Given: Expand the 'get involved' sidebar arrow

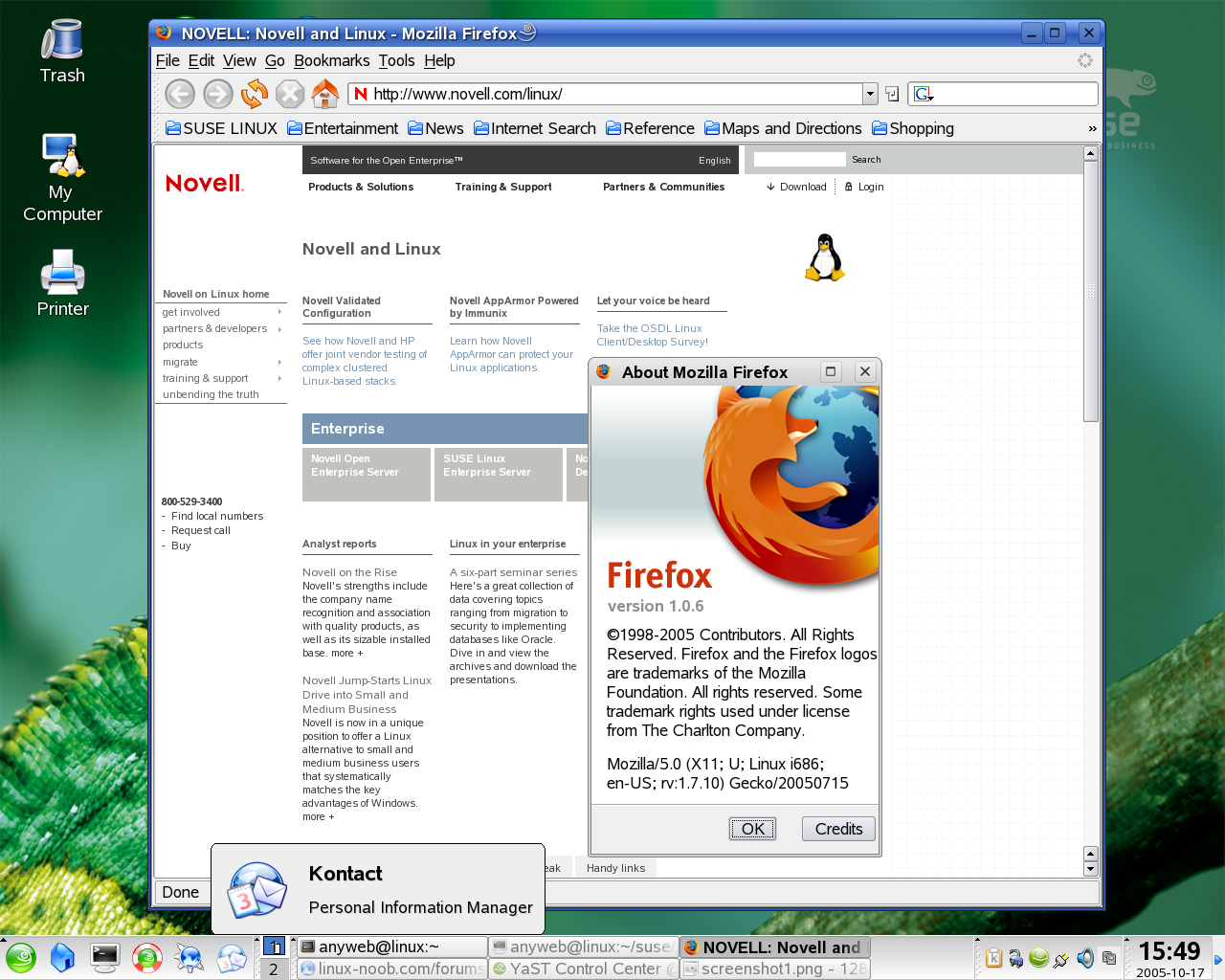Looking at the screenshot, I should point(279,312).
